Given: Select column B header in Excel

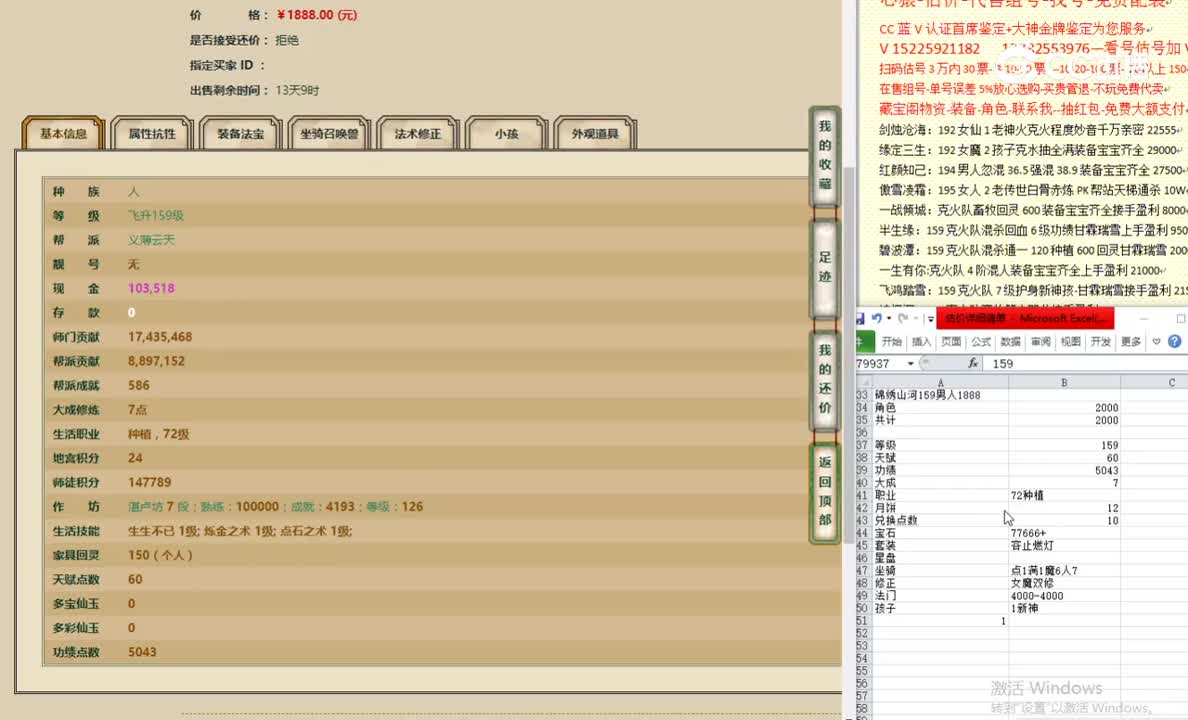Looking at the screenshot, I should pyautogui.click(x=1064, y=382).
